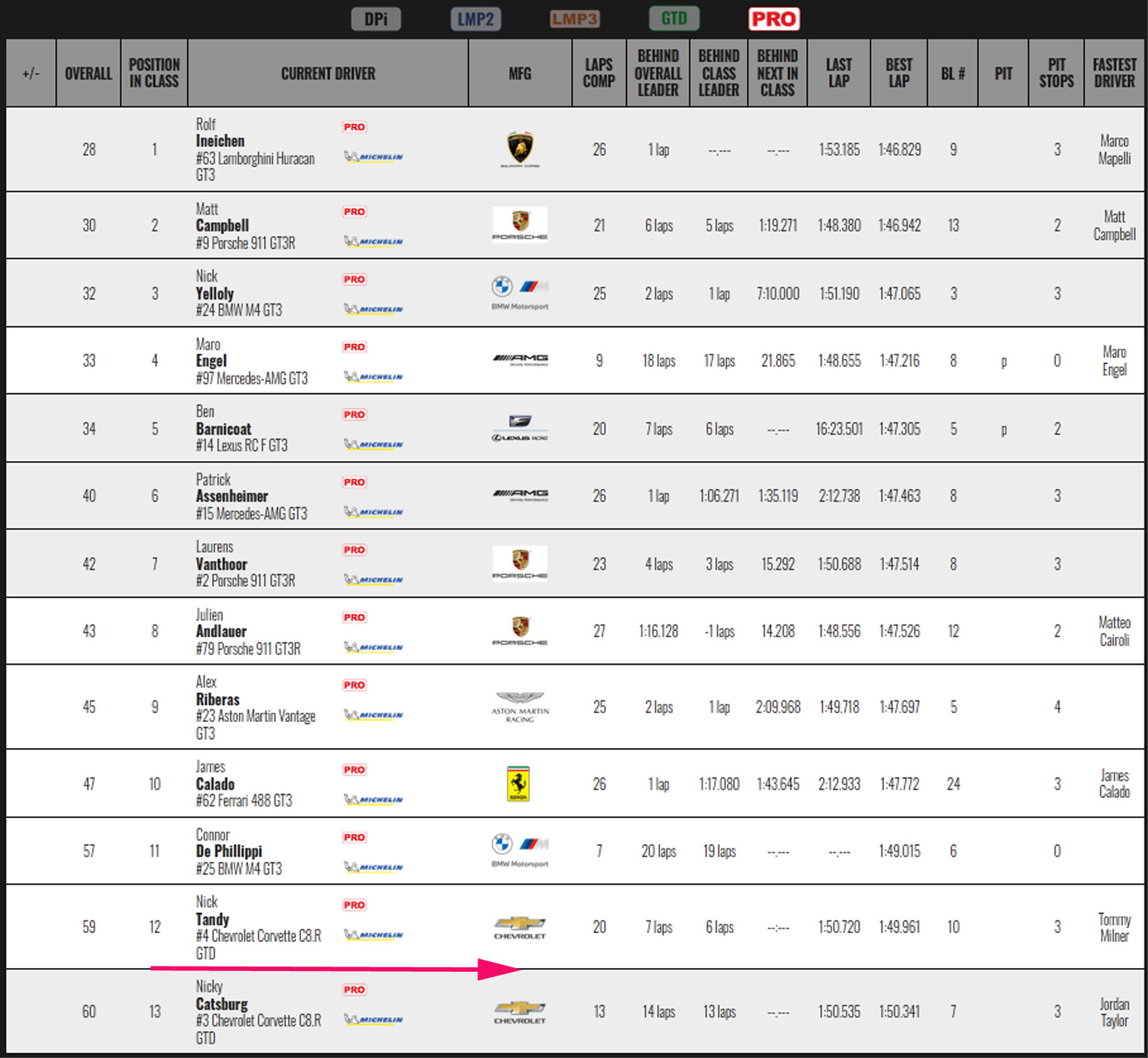Click the Lexus Racing logo for Ben Barnicoat
This screenshot has height=1058, width=1148.
click(520, 428)
